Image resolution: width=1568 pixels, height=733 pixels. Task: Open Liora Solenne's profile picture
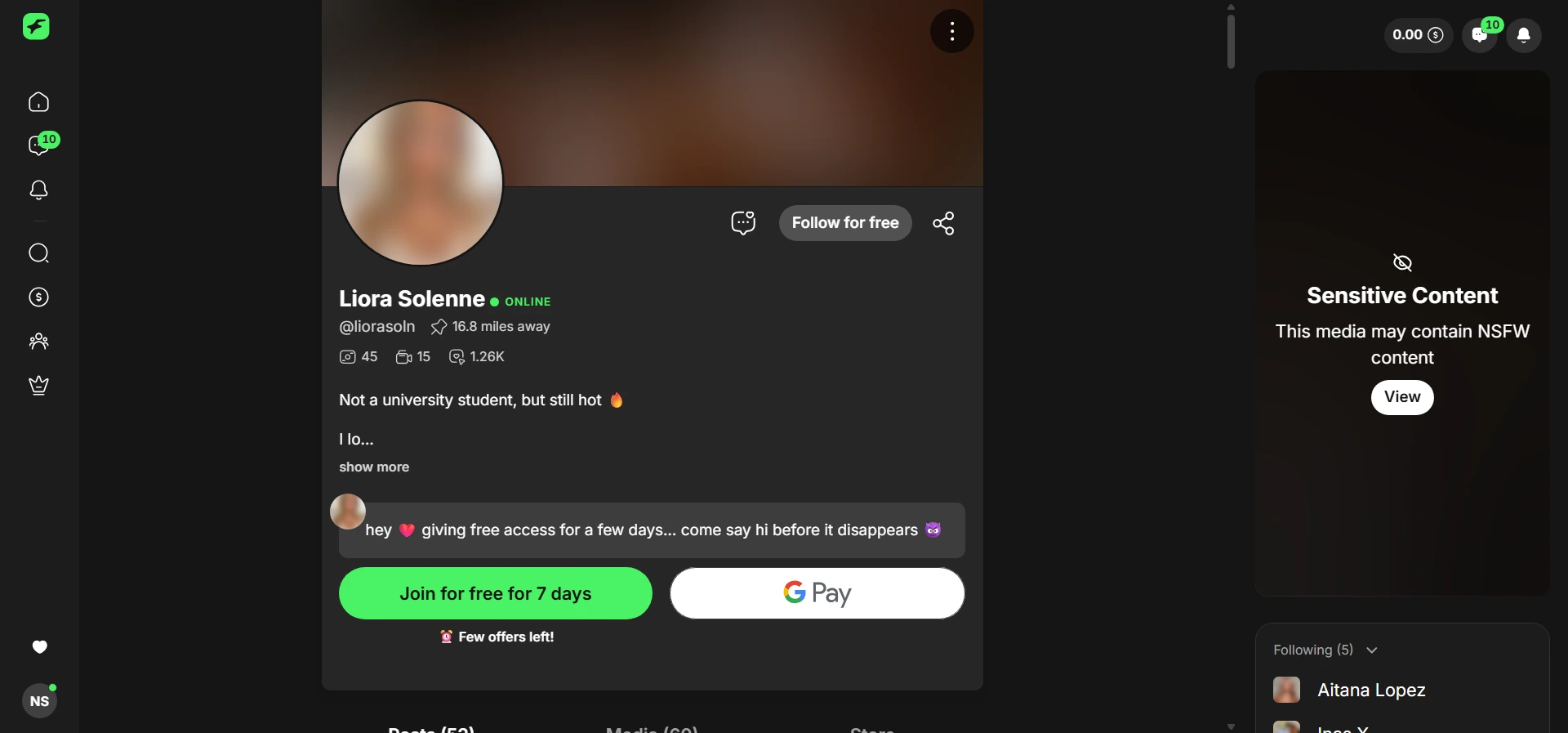coord(421,183)
